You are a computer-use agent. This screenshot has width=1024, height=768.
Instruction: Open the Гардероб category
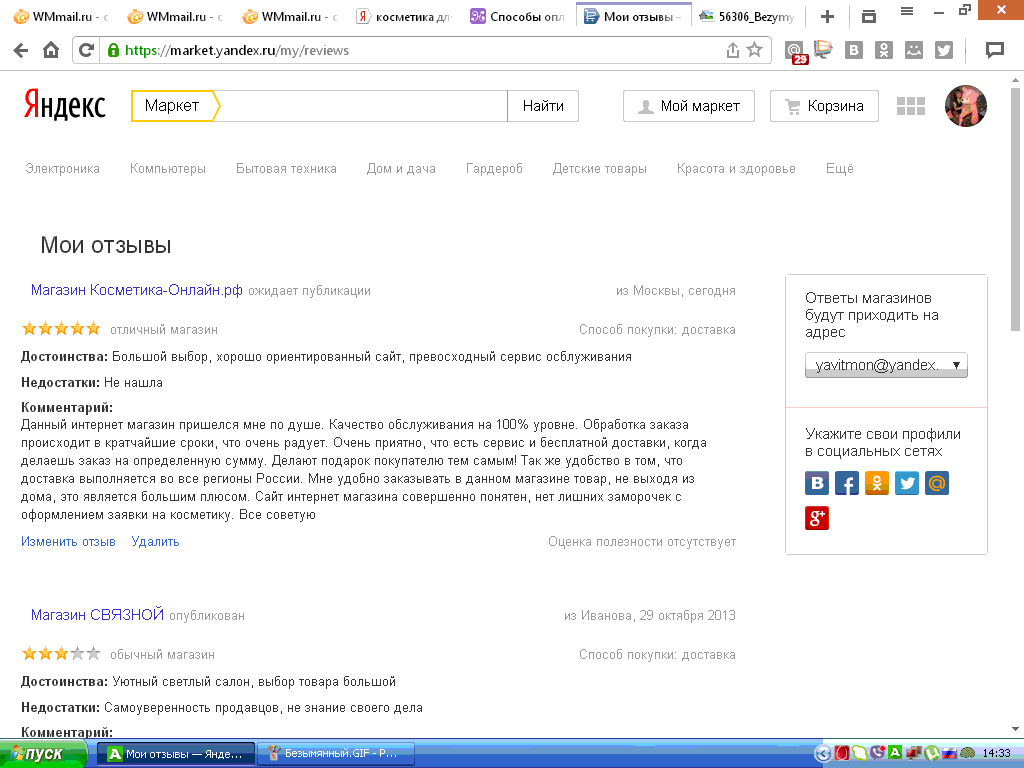click(494, 168)
